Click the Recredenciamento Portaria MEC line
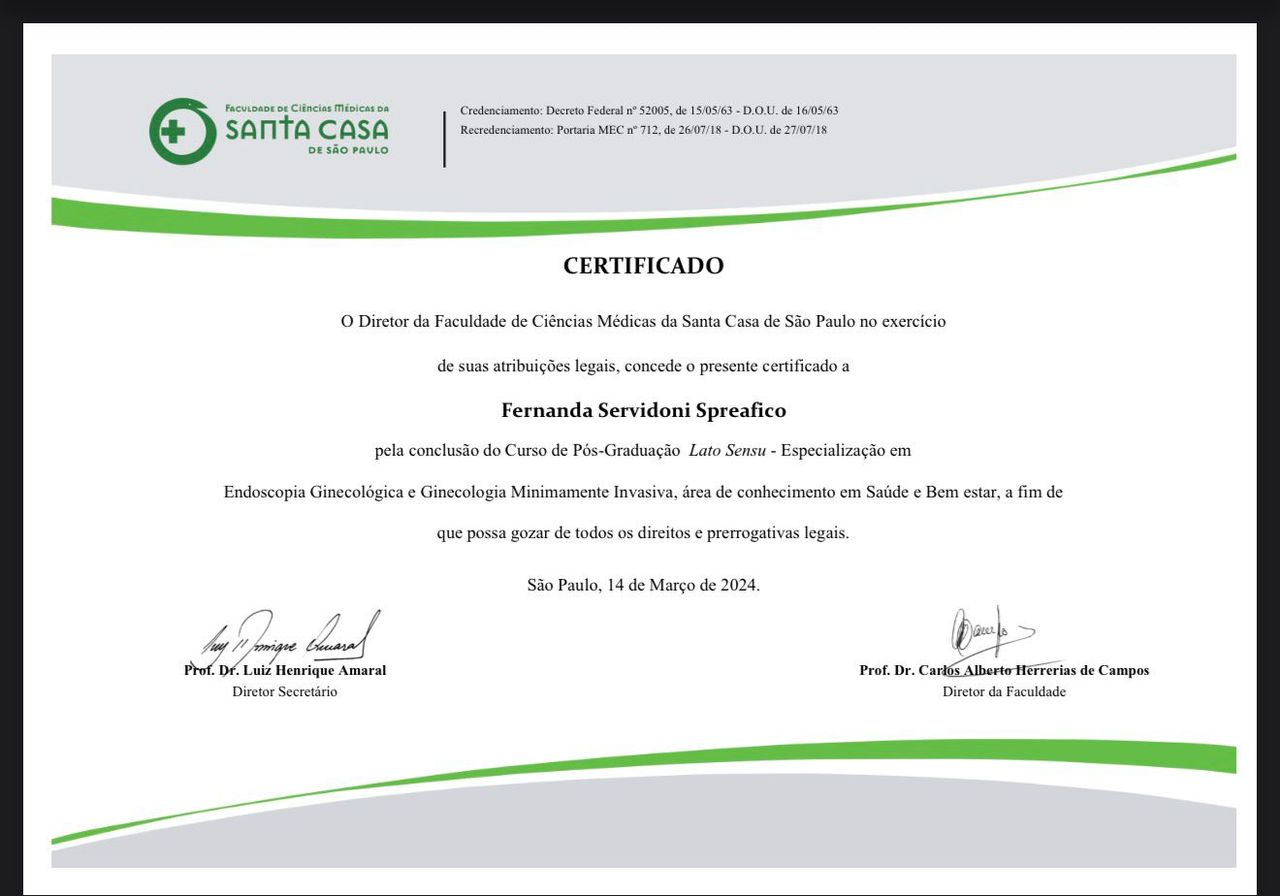This screenshot has width=1280, height=896. pos(643,130)
